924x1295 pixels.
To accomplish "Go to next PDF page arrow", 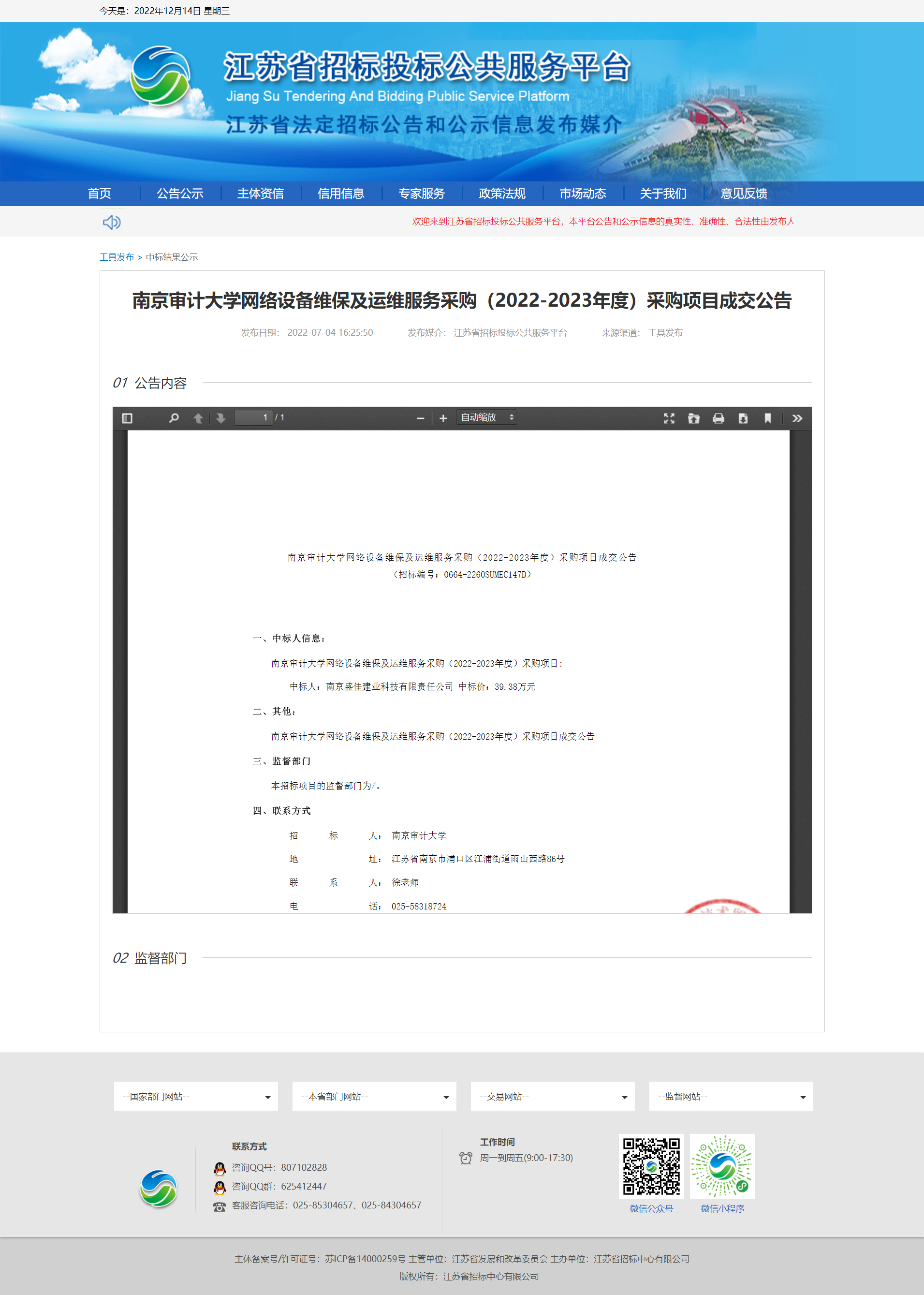I will pos(221,418).
